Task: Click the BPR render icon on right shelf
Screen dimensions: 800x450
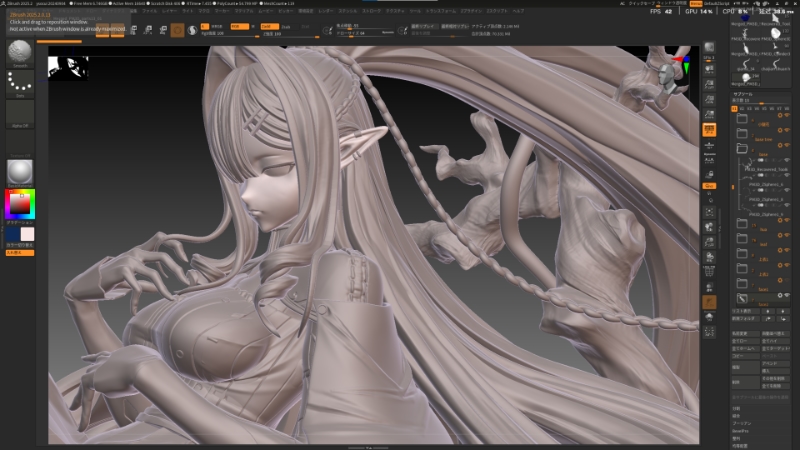Action: pyautogui.click(x=710, y=46)
